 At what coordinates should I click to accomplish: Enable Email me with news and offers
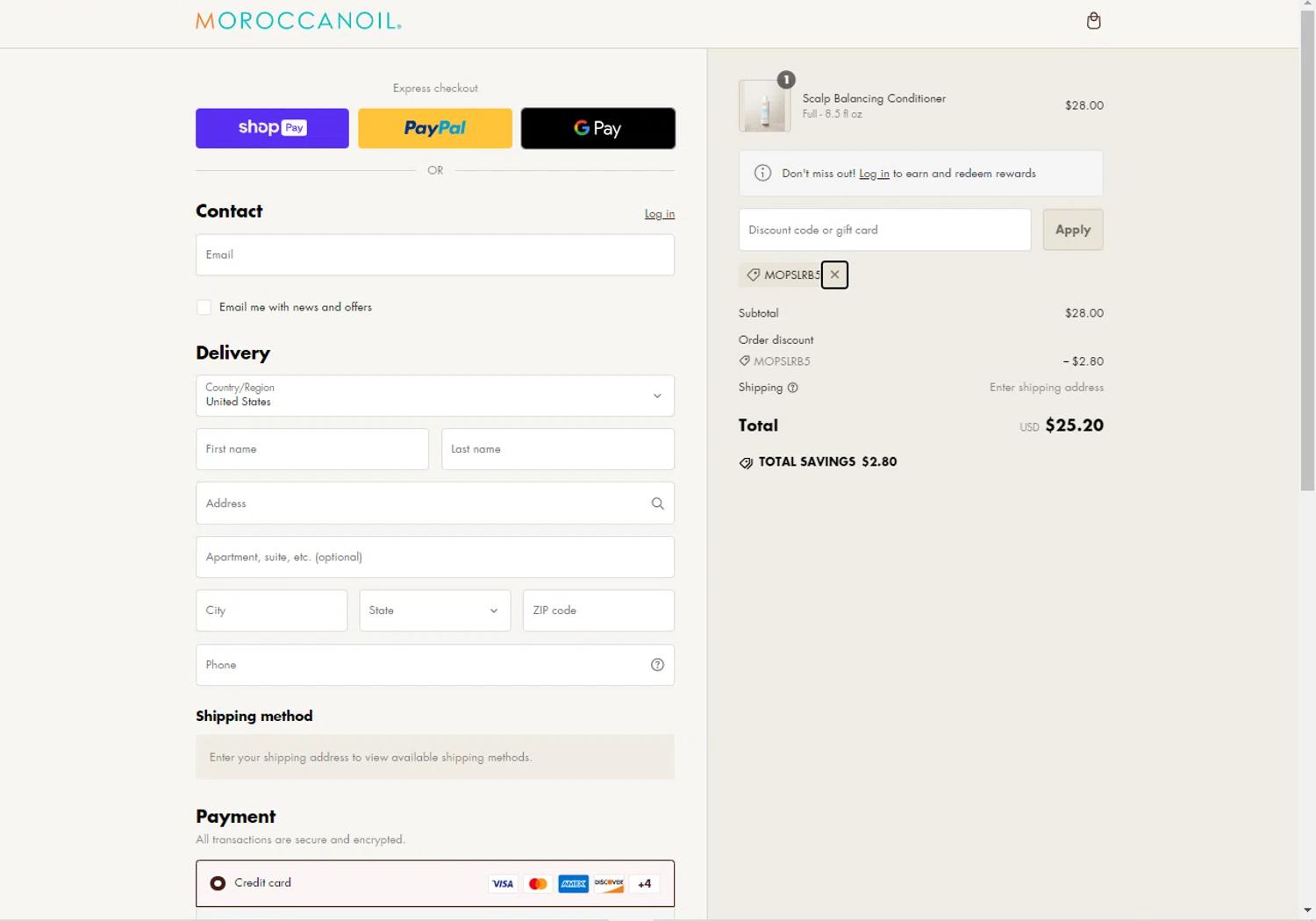(x=204, y=307)
